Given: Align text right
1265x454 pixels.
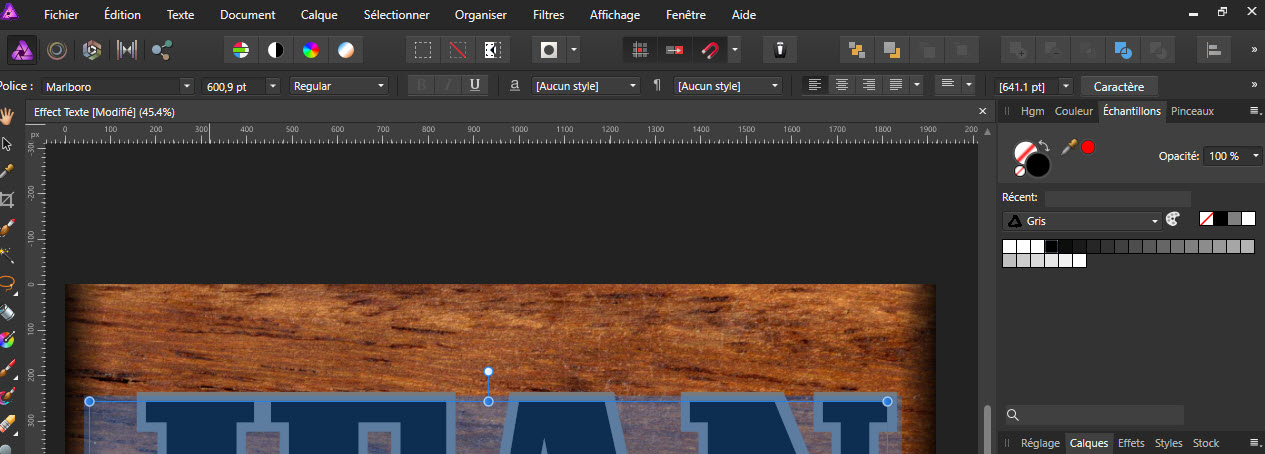Looking at the screenshot, I should [x=869, y=86].
